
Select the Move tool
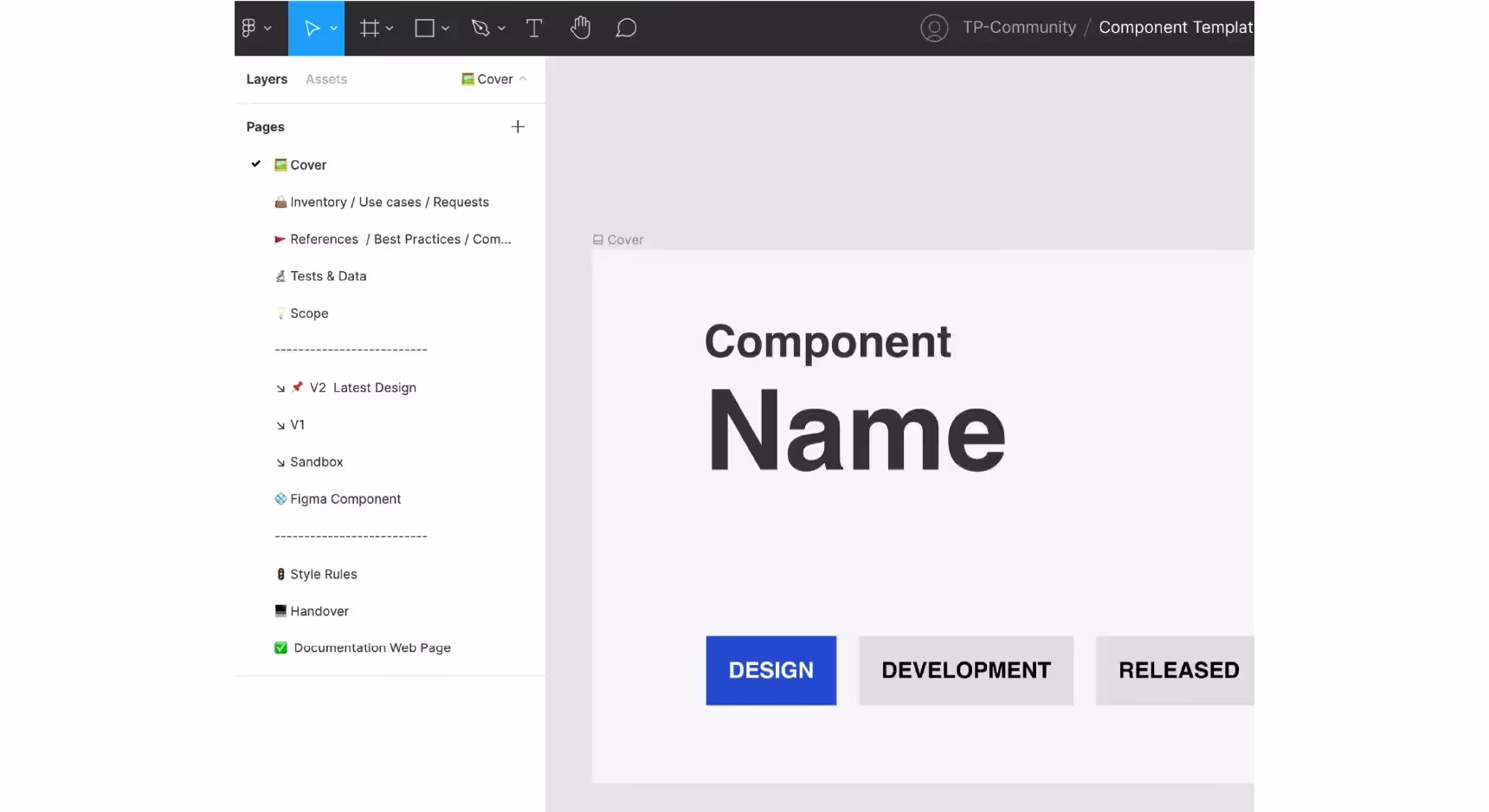pos(311,29)
